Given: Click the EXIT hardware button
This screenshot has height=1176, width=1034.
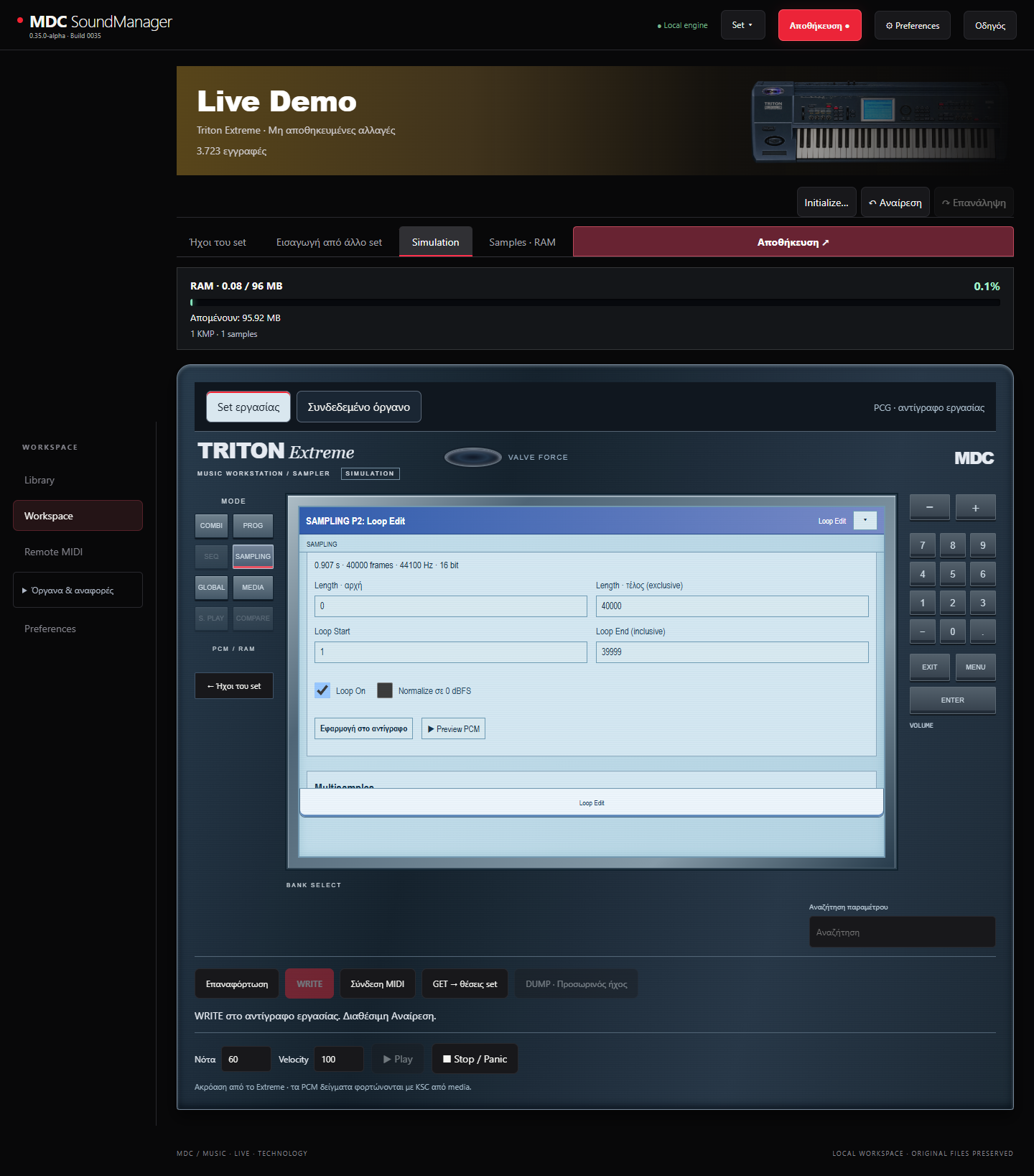Looking at the screenshot, I should pyautogui.click(x=929, y=667).
